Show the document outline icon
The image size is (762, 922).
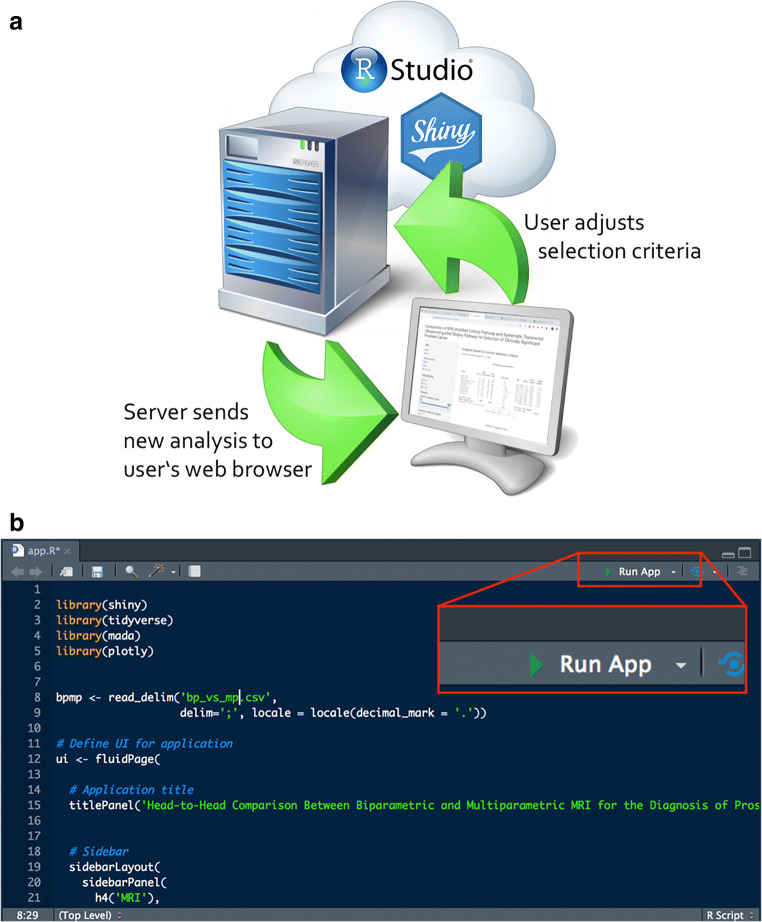742,571
